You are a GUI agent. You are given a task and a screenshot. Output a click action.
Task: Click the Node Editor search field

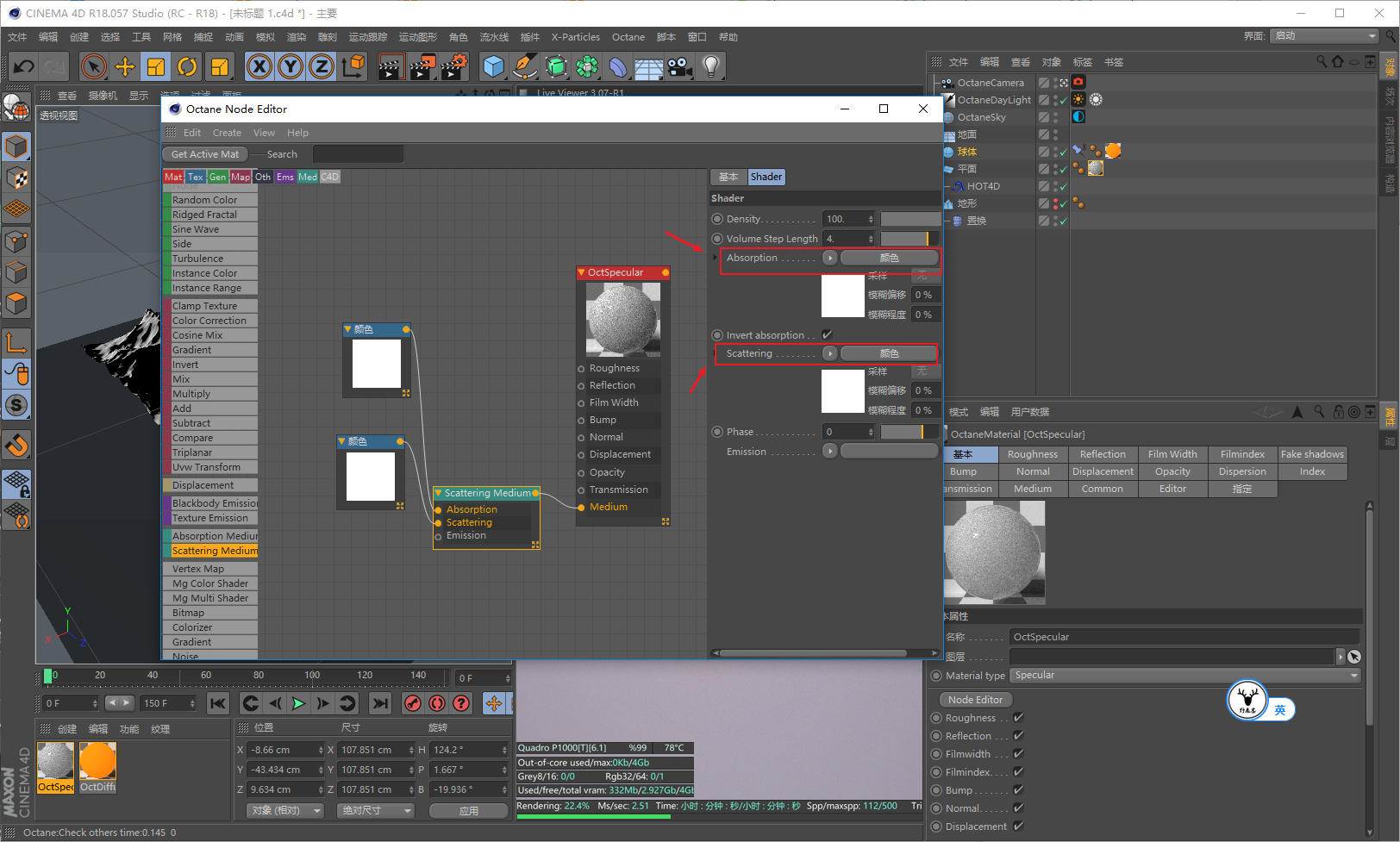(x=358, y=154)
